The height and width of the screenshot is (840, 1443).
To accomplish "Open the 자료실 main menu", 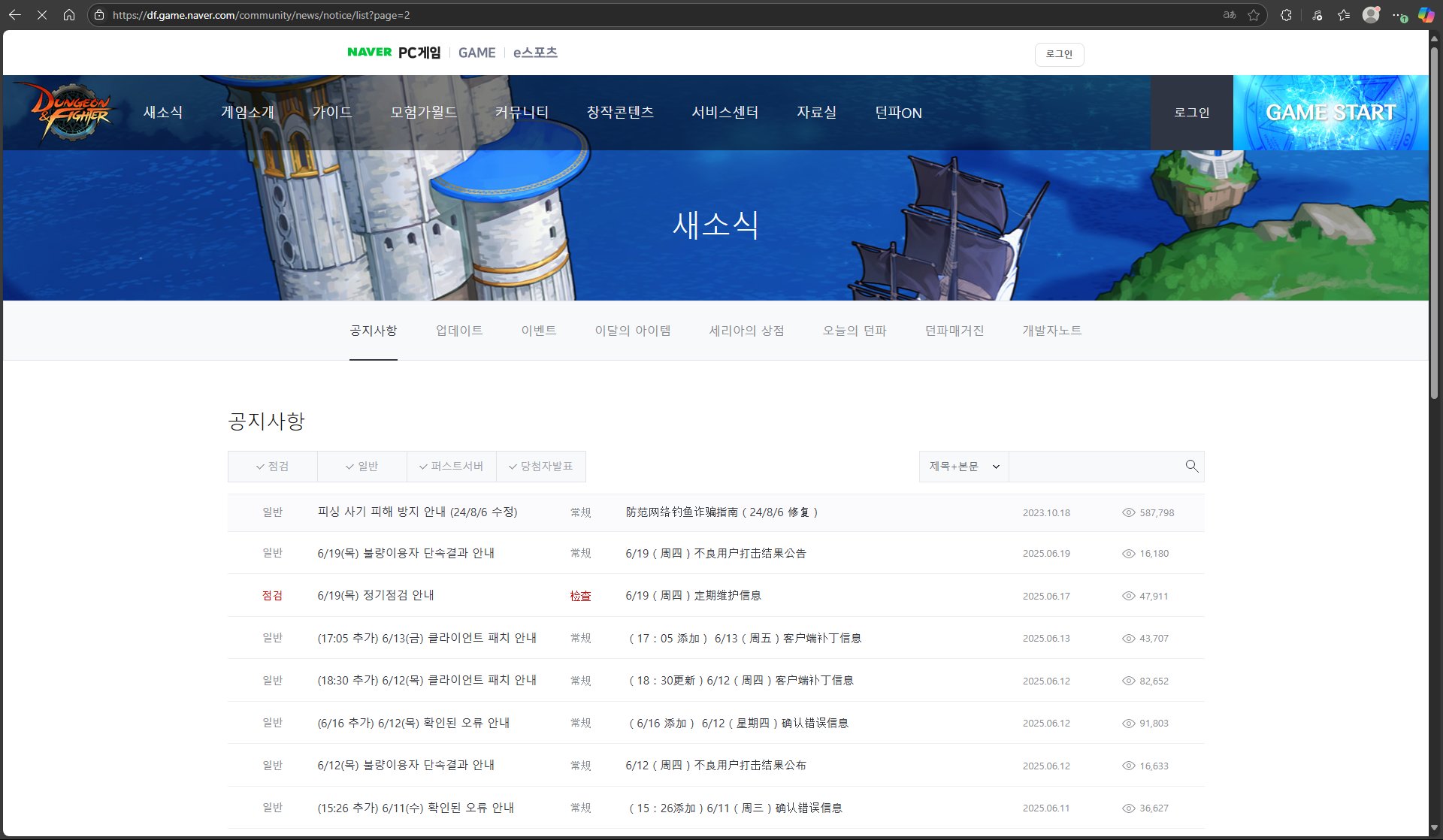I will pyautogui.click(x=816, y=112).
